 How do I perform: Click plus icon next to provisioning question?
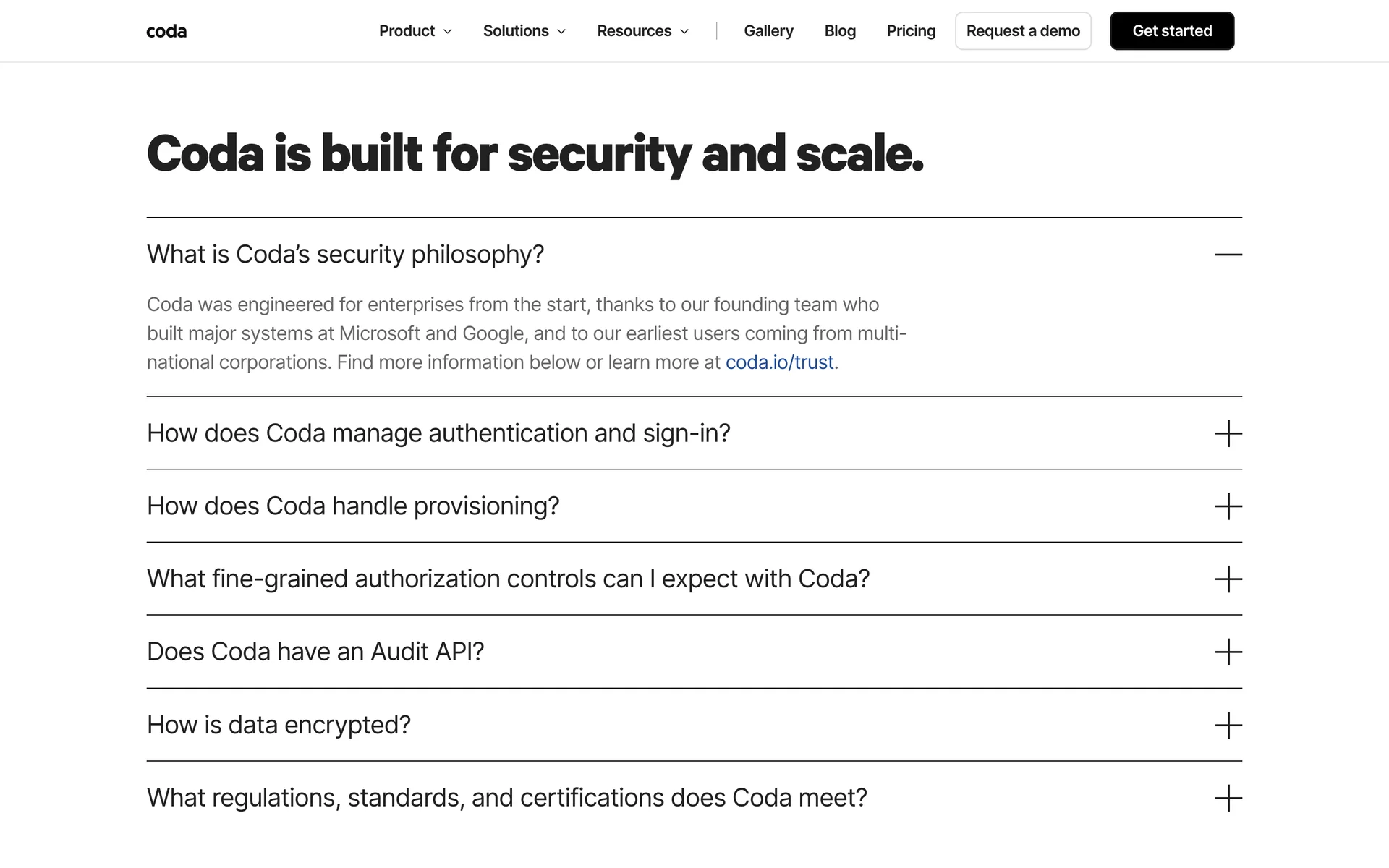[1228, 506]
